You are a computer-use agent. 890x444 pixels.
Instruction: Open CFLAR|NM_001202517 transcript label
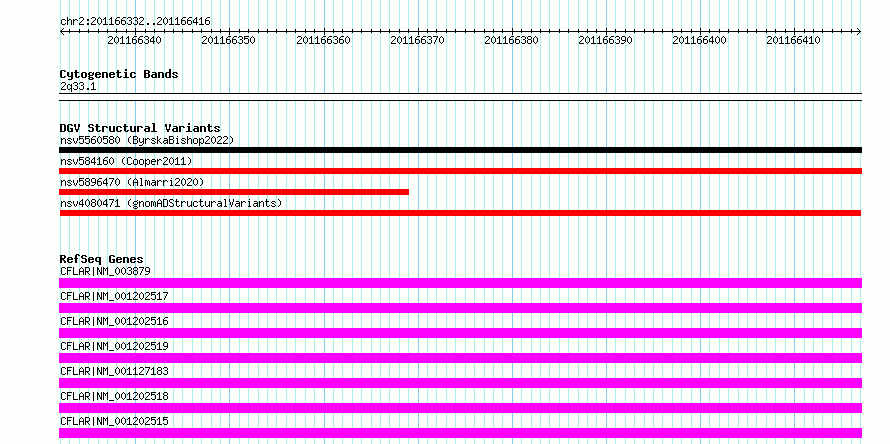pos(114,296)
